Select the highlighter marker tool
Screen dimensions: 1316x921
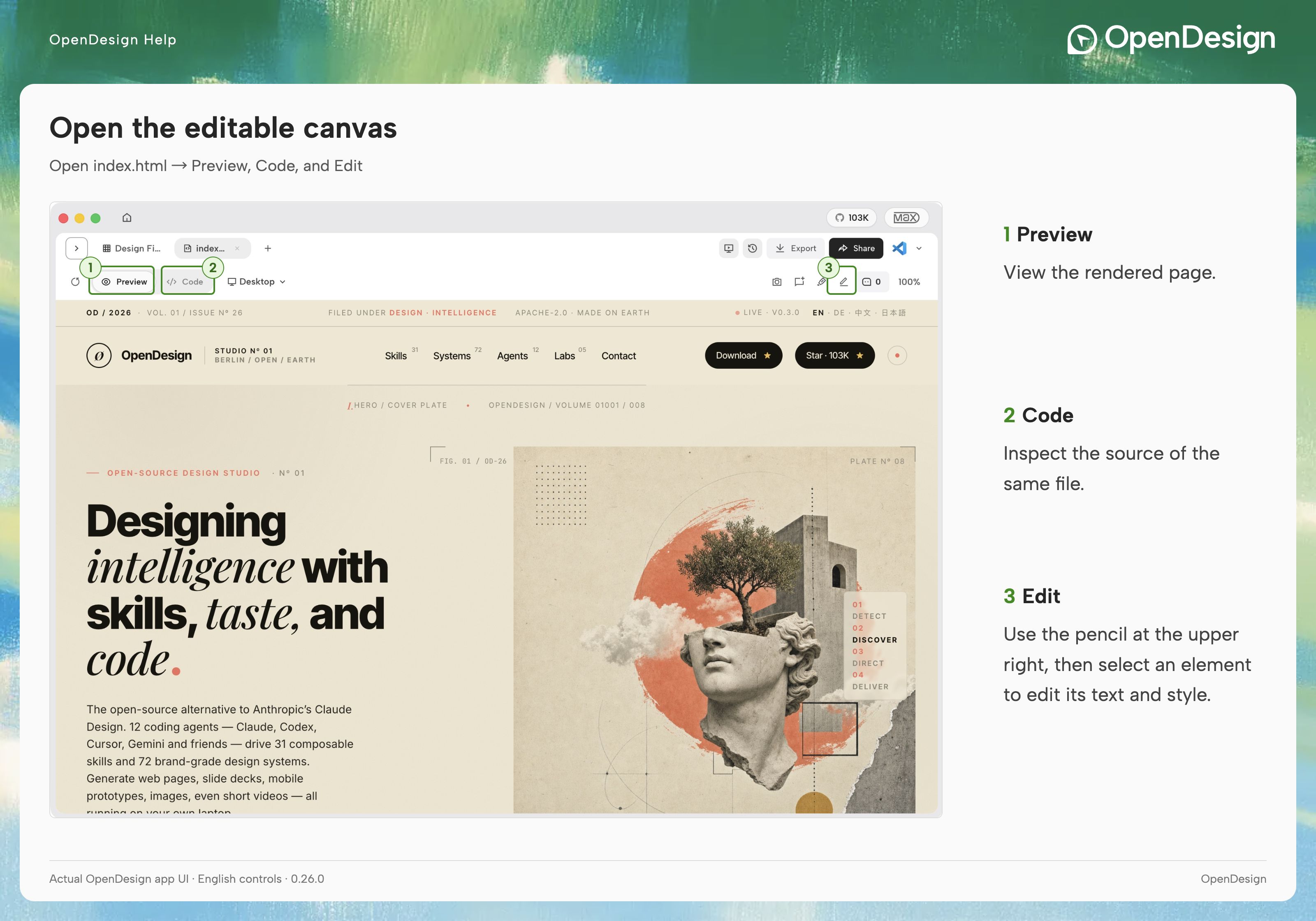point(821,281)
